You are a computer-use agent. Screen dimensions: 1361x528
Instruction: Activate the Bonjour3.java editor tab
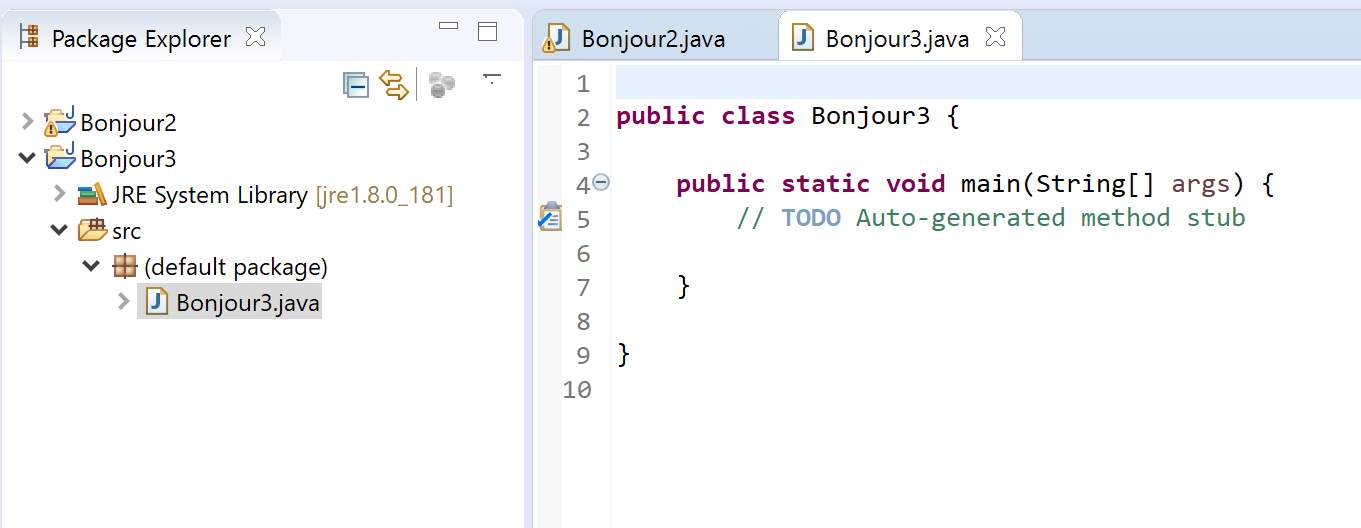tap(896, 39)
